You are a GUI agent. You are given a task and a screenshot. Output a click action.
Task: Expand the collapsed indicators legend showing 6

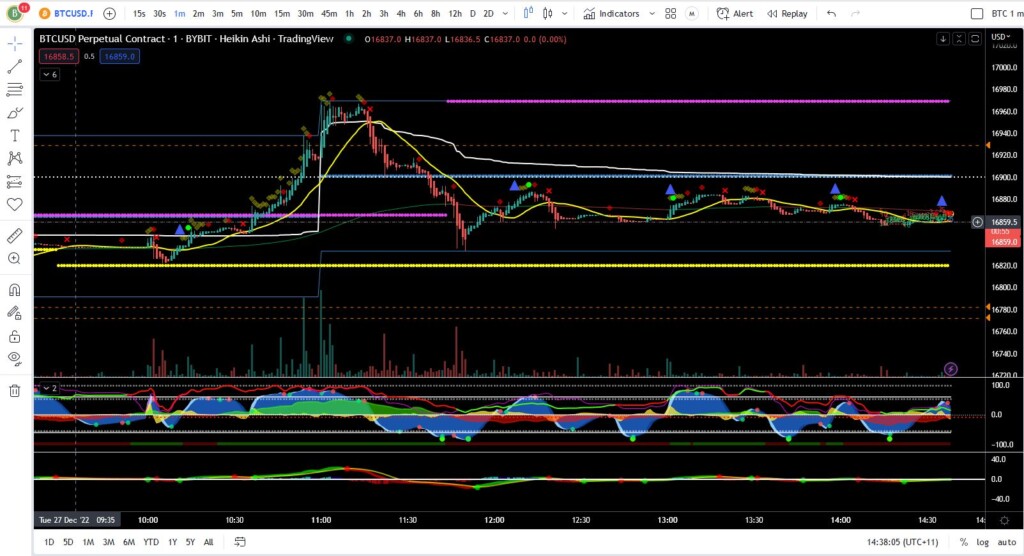tap(50, 75)
